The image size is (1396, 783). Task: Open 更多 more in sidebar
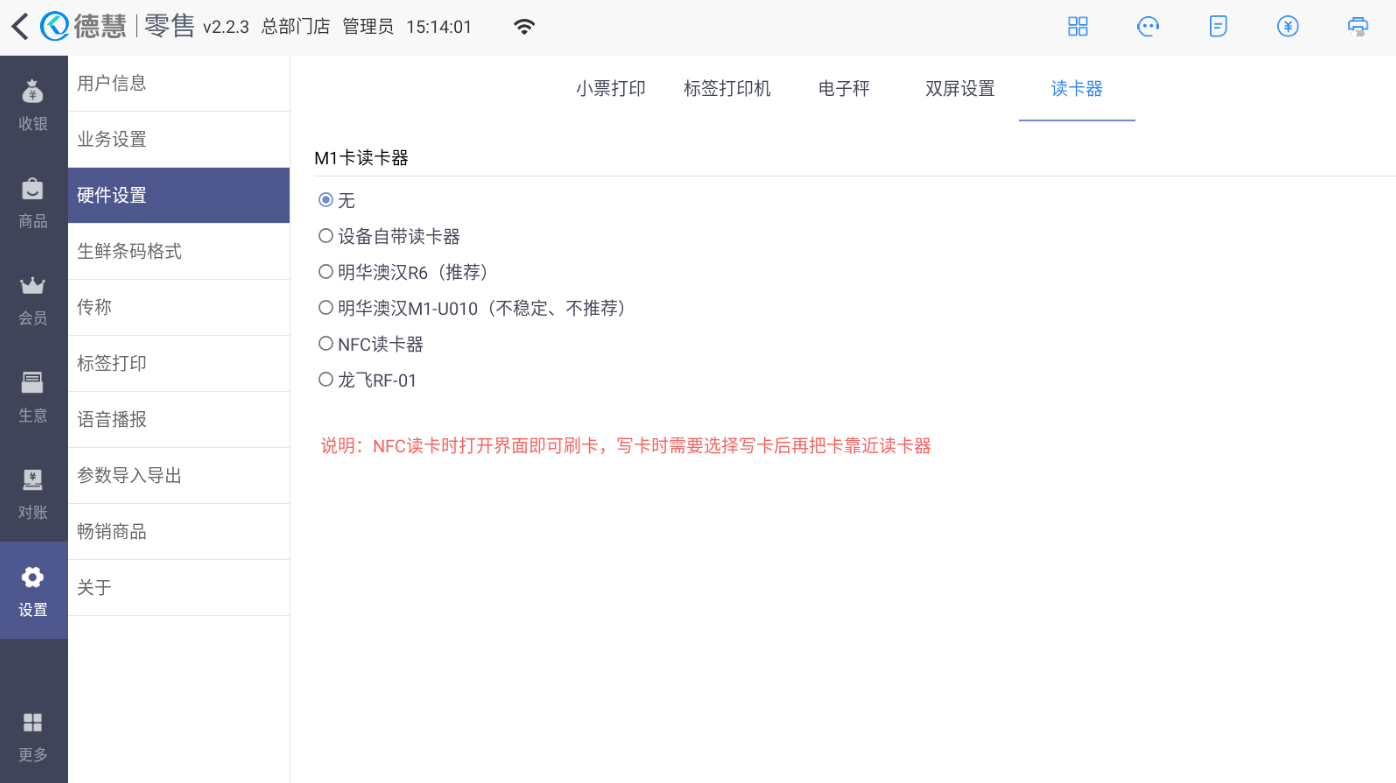(33, 736)
